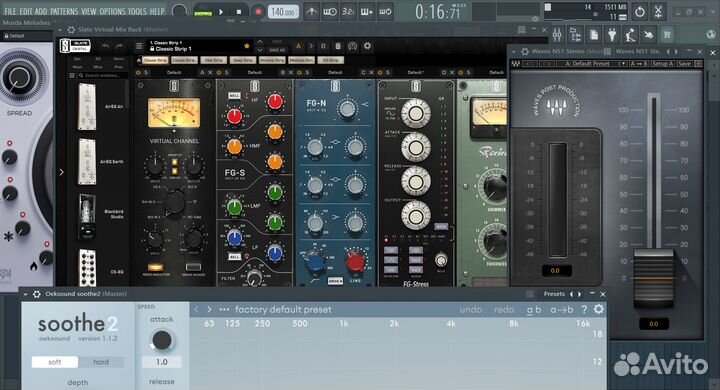Toggle HF Bell switch on FG-S
Screen dimensions: 720x390
tap(234, 96)
